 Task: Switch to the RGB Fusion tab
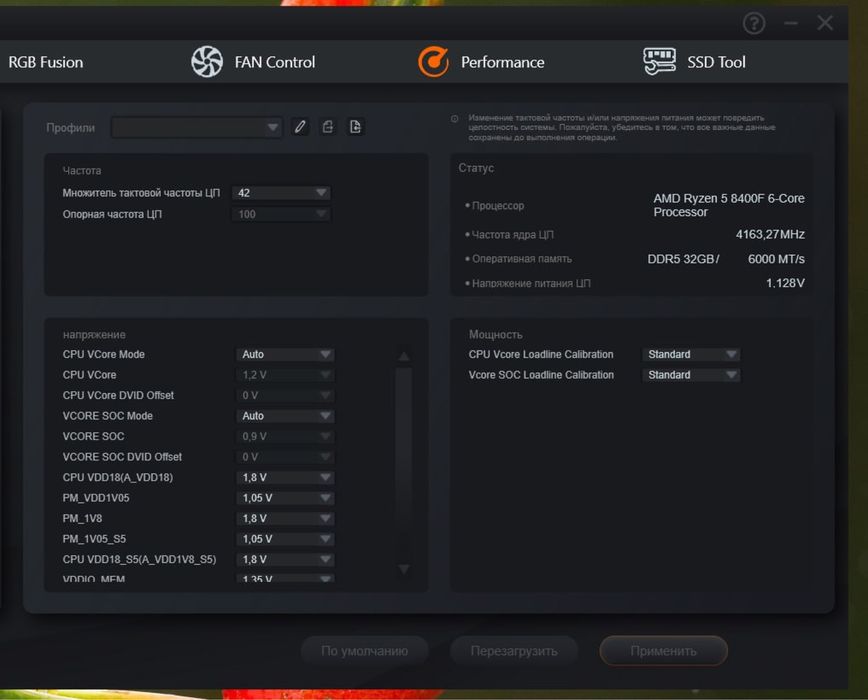tap(45, 62)
